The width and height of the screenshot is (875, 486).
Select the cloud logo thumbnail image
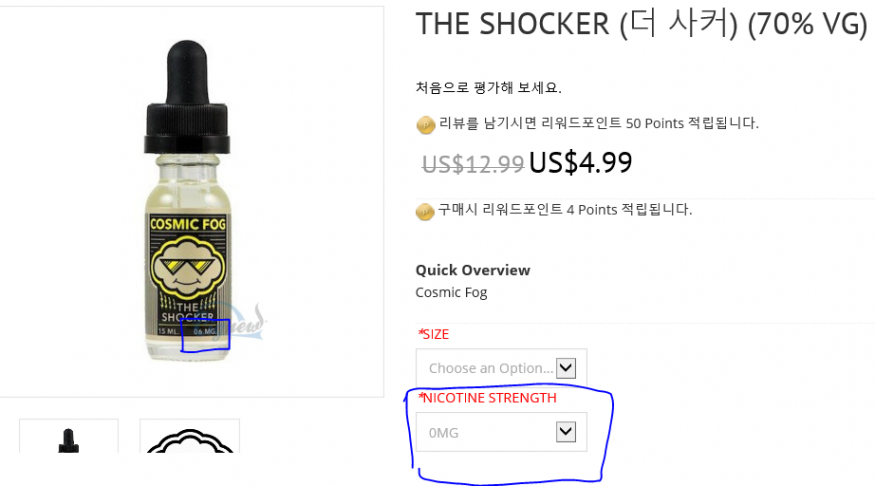pyautogui.click(x=190, y=436)
